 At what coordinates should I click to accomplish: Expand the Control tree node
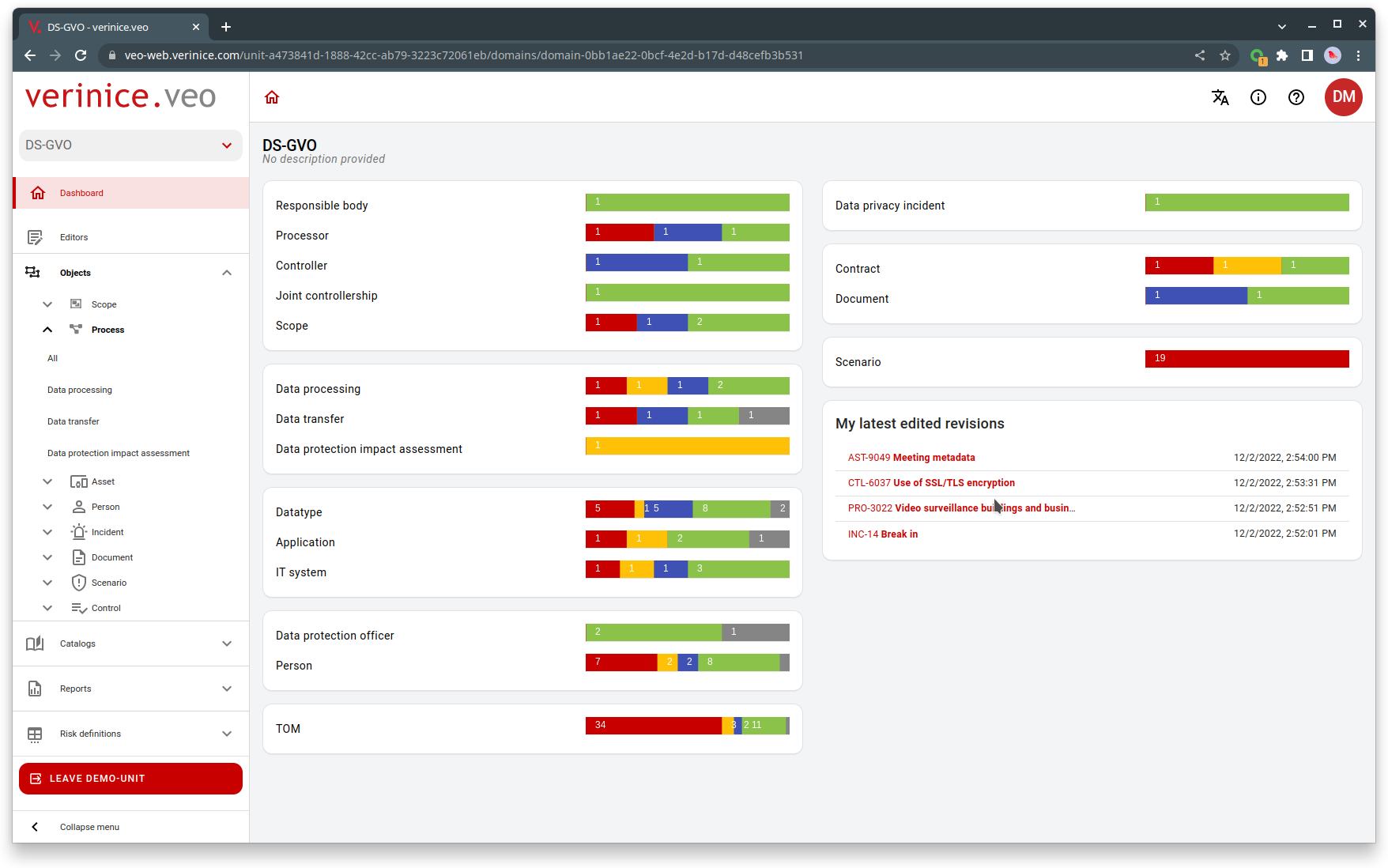click(x=47, y=608)
